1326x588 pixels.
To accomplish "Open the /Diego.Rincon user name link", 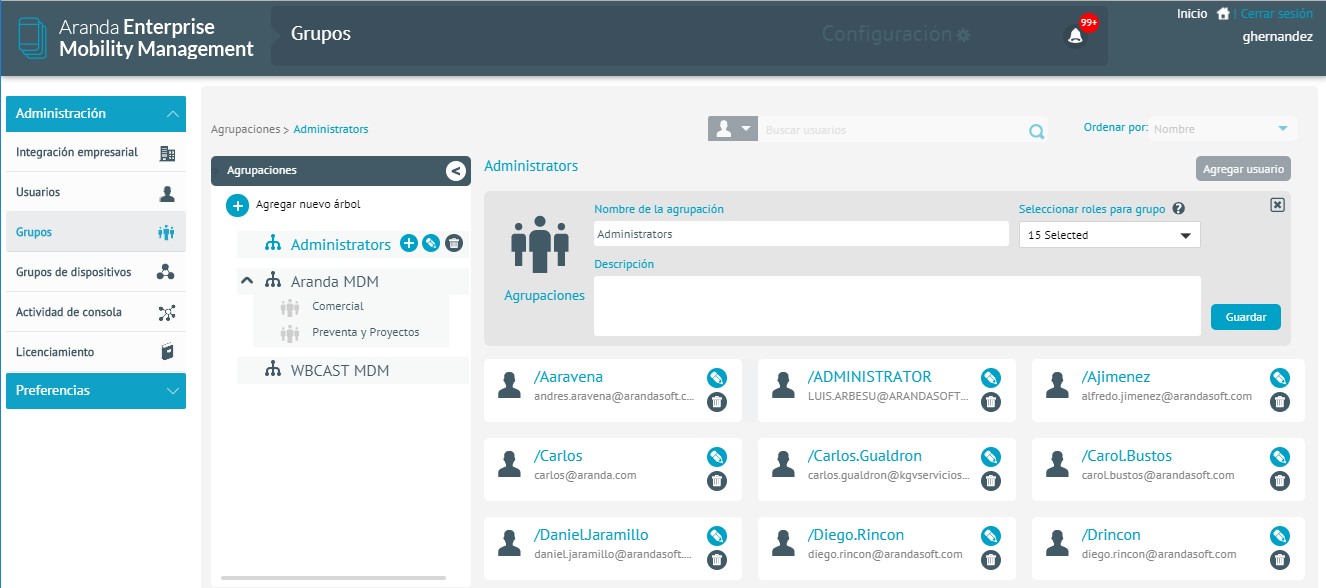I will 854,536.
